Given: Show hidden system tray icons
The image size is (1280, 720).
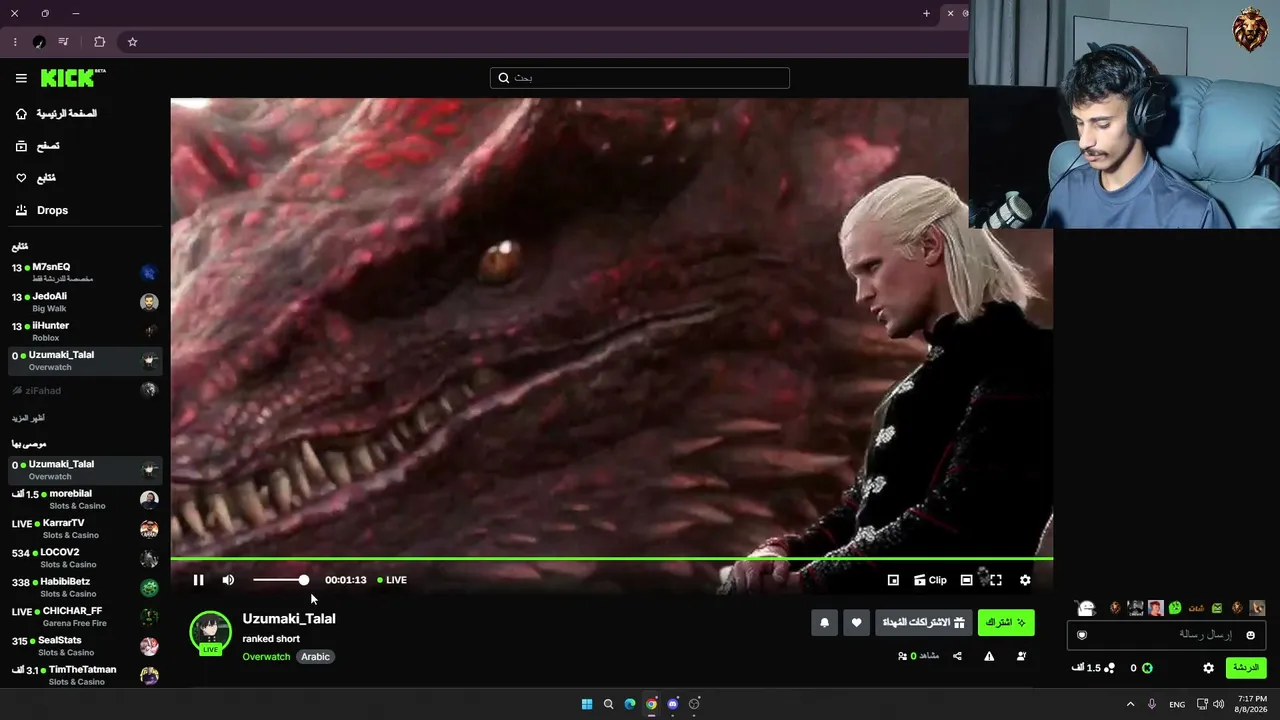Looking at the screenshot, I should 1131,704.
